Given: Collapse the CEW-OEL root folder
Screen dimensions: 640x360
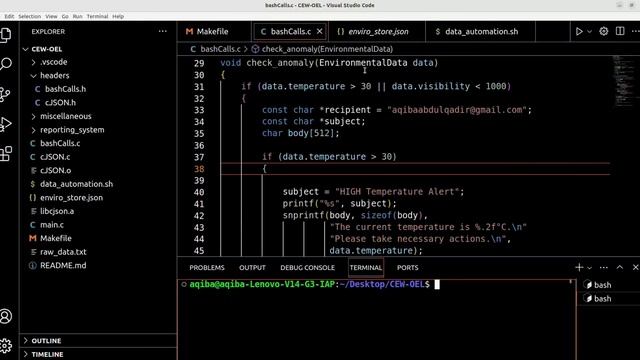Looking at the screenshot, I should pos(98,49).
